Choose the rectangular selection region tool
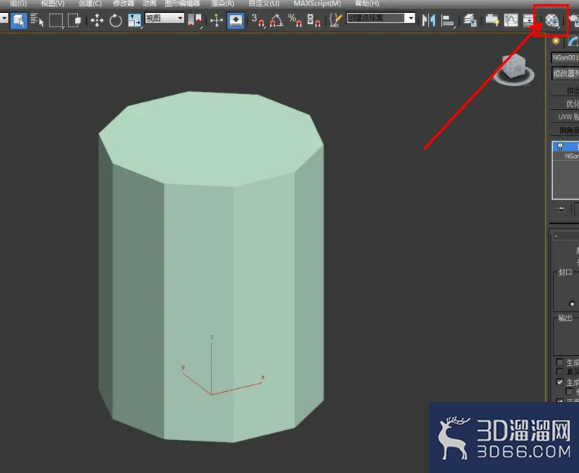 point(56,20)
